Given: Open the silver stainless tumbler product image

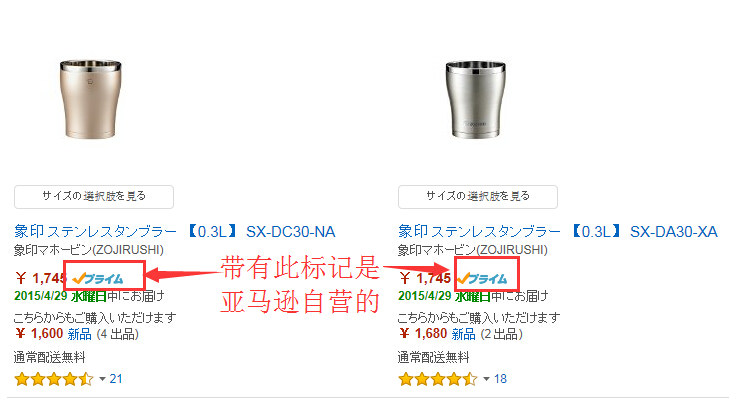Looking at the screenshot, I should click(475, 99).
